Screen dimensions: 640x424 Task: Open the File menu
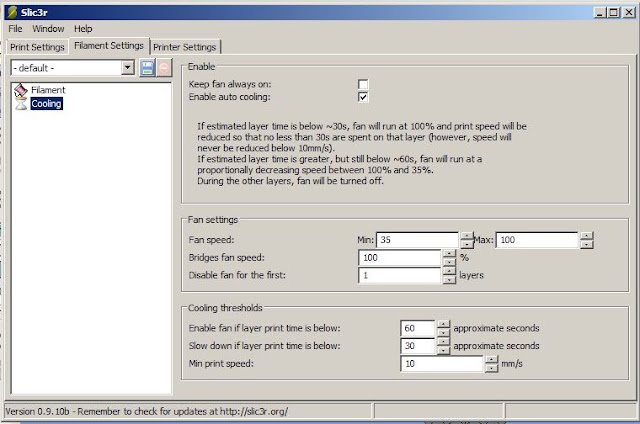16,29
